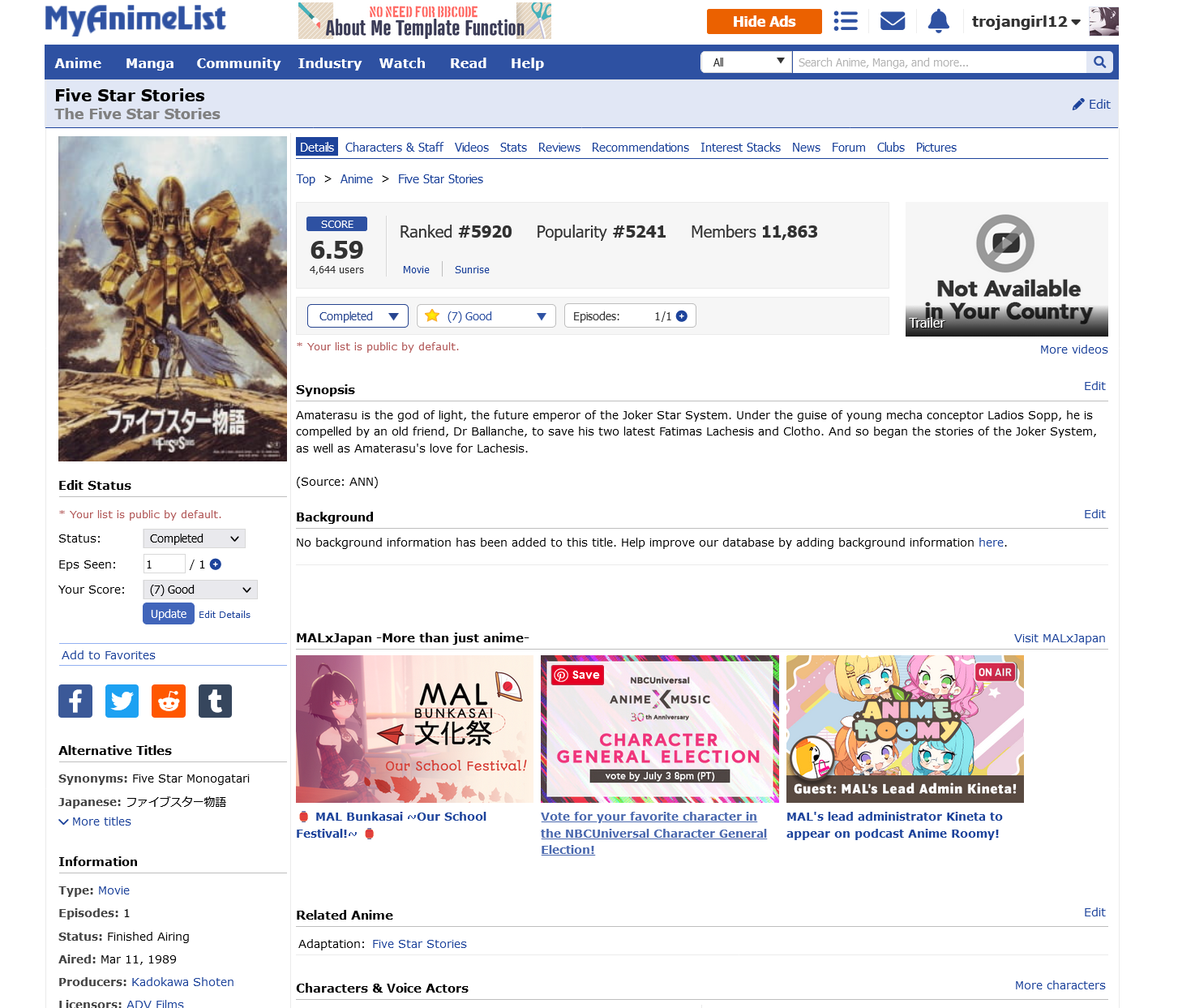Open NBCUniversal Character Election banner image
Image resolution: width=1178 pixels, height=1008 pixels.
[x=660, y=729]
